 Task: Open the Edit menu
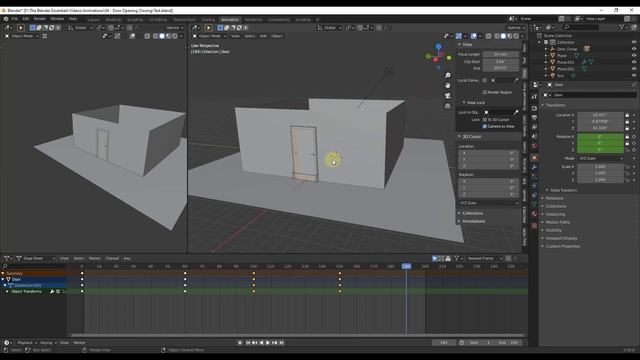click(26, 19)
